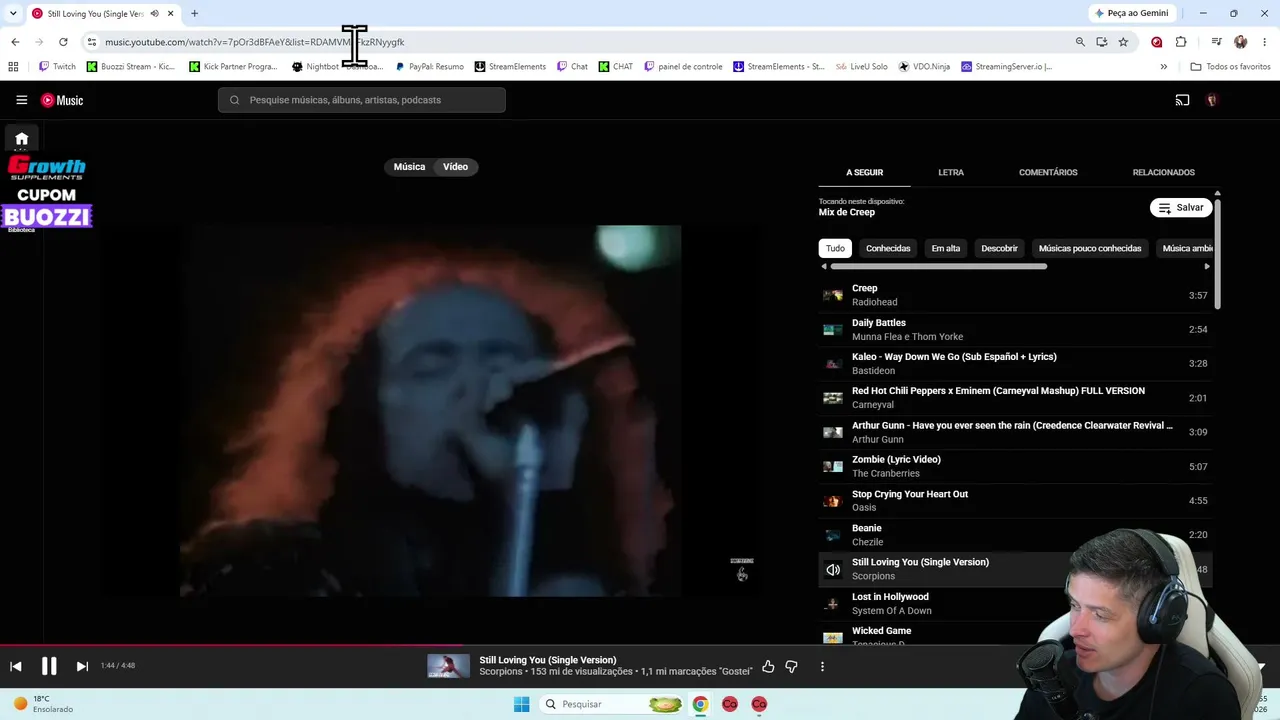
Task: Show the RELACIONADOS tab
Action: (1163, 172)
